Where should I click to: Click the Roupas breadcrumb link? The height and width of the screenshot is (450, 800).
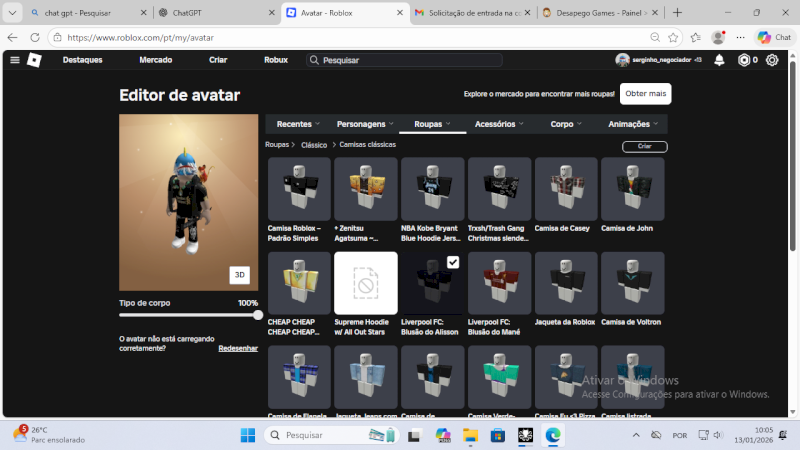click(x=277, y=145)
